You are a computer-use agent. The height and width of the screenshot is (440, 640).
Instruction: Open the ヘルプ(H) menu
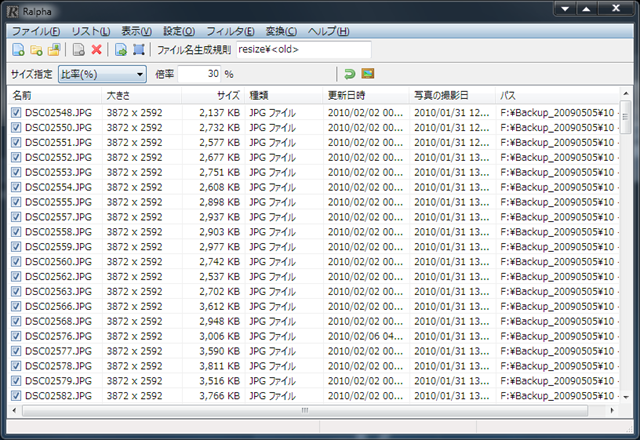click(328, 31)
